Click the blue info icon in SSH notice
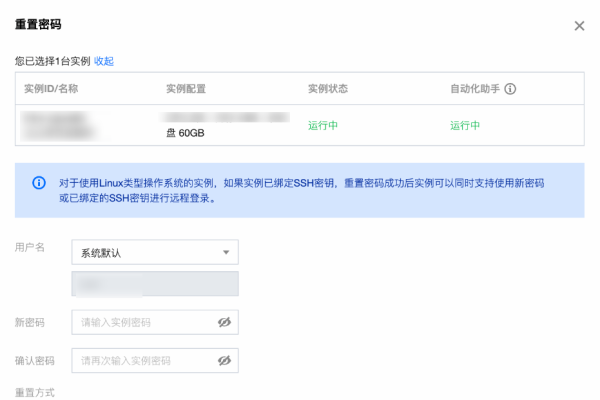Viewport: 600px width, 400px height. click(39, 183)
